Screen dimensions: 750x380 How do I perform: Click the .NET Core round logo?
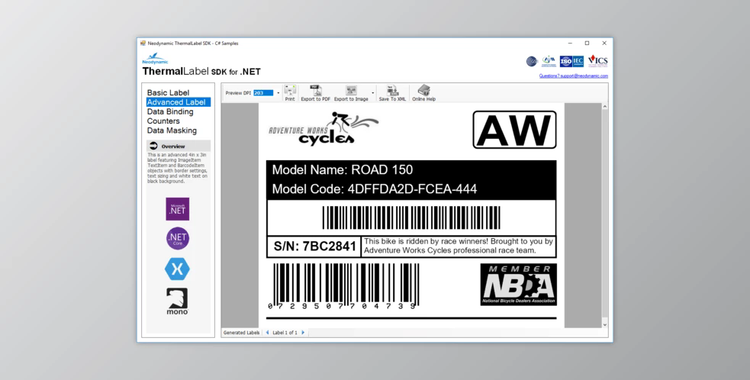point(177,238)
